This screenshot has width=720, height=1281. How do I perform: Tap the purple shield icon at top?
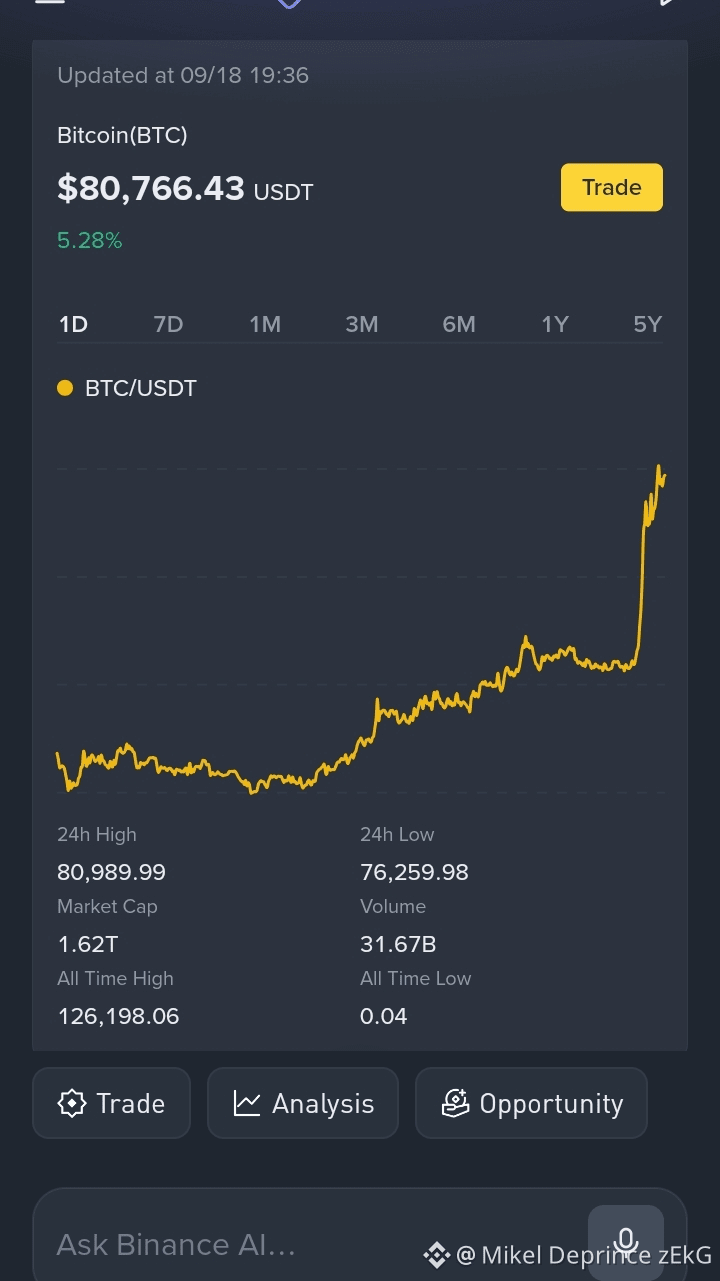click(x=289, y=3)
